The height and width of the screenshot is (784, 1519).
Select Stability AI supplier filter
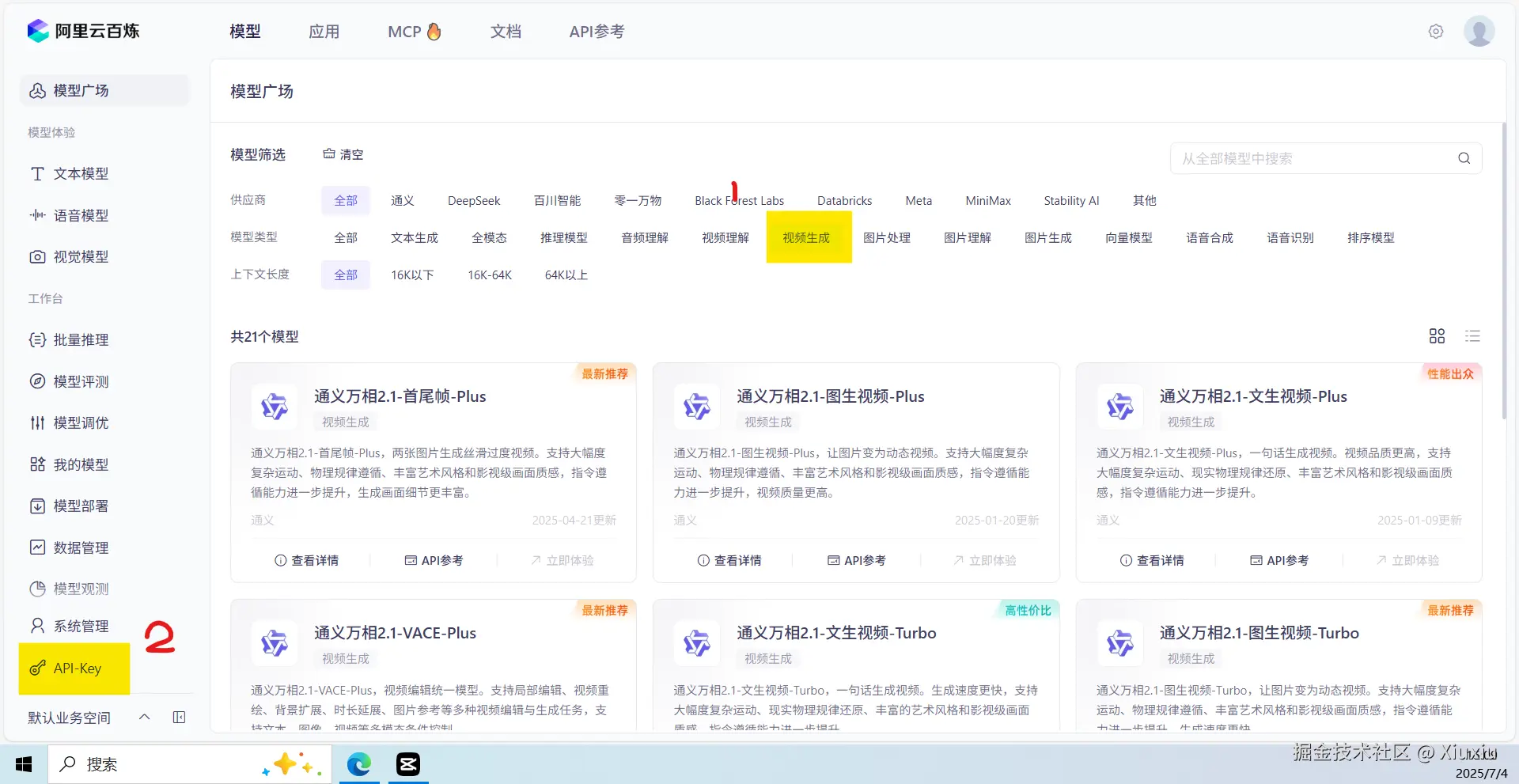(x=1071, y=201)
